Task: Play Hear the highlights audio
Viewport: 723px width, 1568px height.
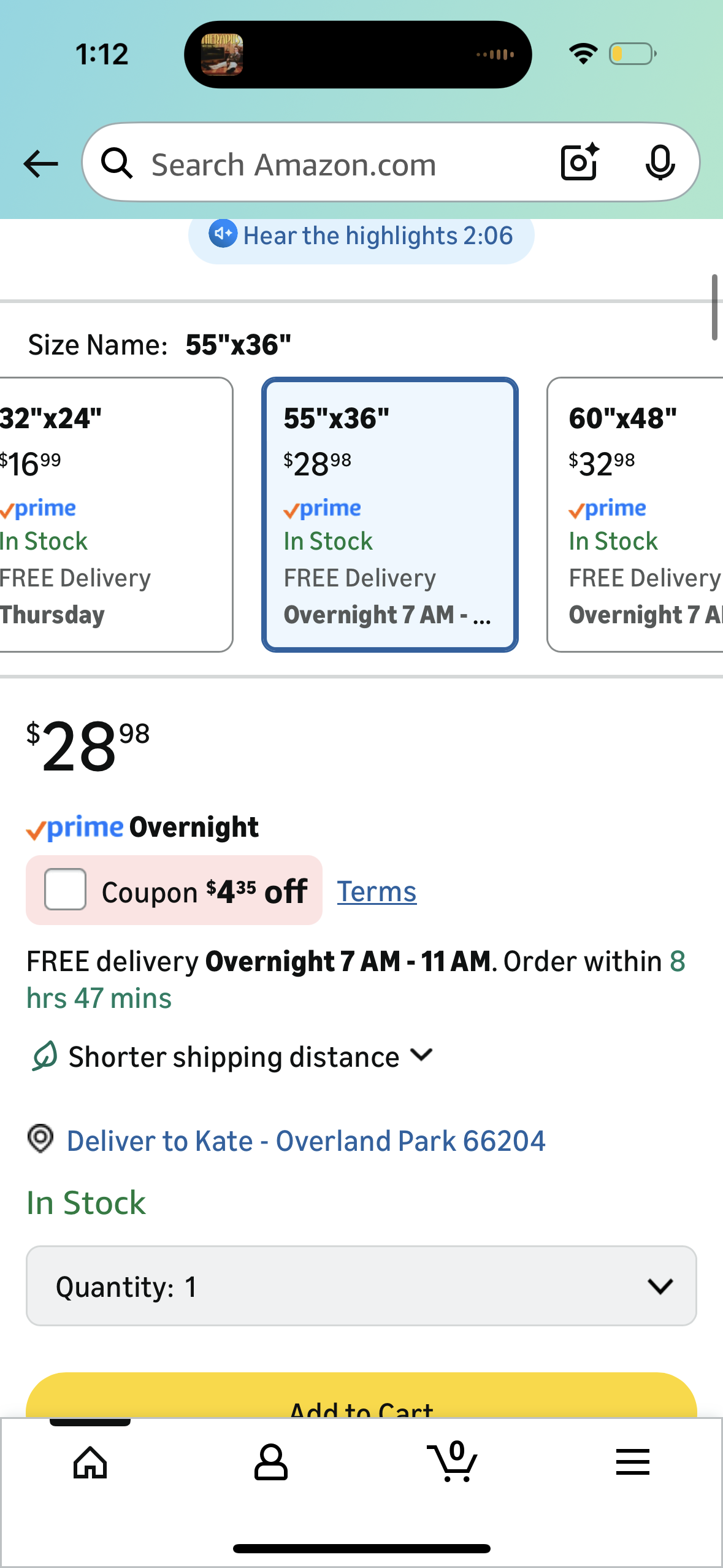Action: [x=361, y=236]
